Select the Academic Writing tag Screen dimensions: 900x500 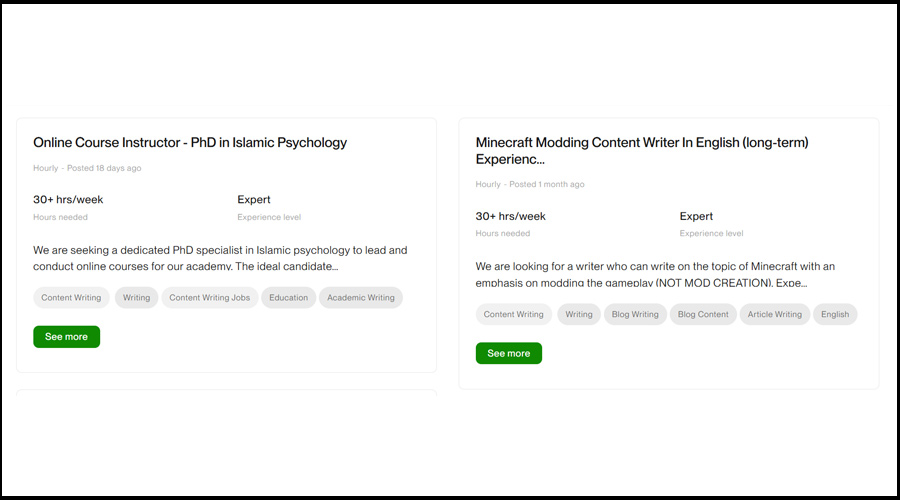pyautogui.click(x=360, y=298)
